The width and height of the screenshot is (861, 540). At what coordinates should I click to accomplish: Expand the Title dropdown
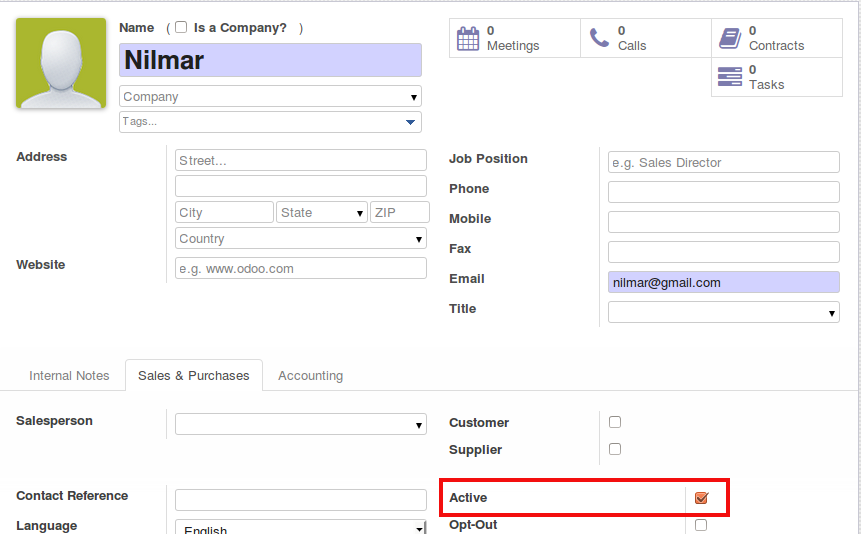832,313
